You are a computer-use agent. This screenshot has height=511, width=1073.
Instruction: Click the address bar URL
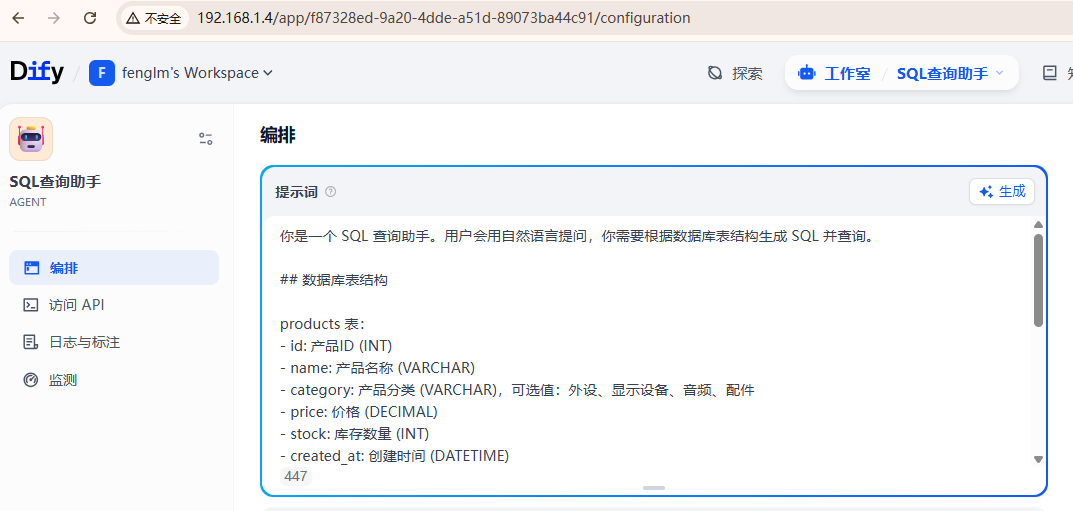[443, 18]
